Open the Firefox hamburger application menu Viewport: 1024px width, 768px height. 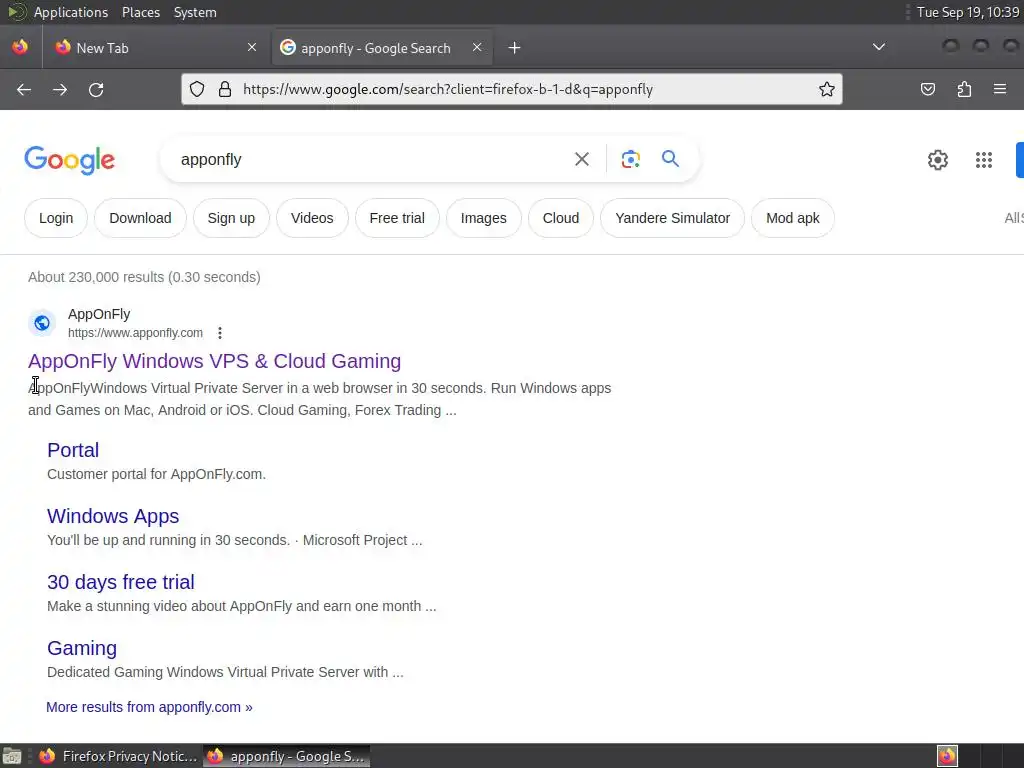coord(1000,89)
